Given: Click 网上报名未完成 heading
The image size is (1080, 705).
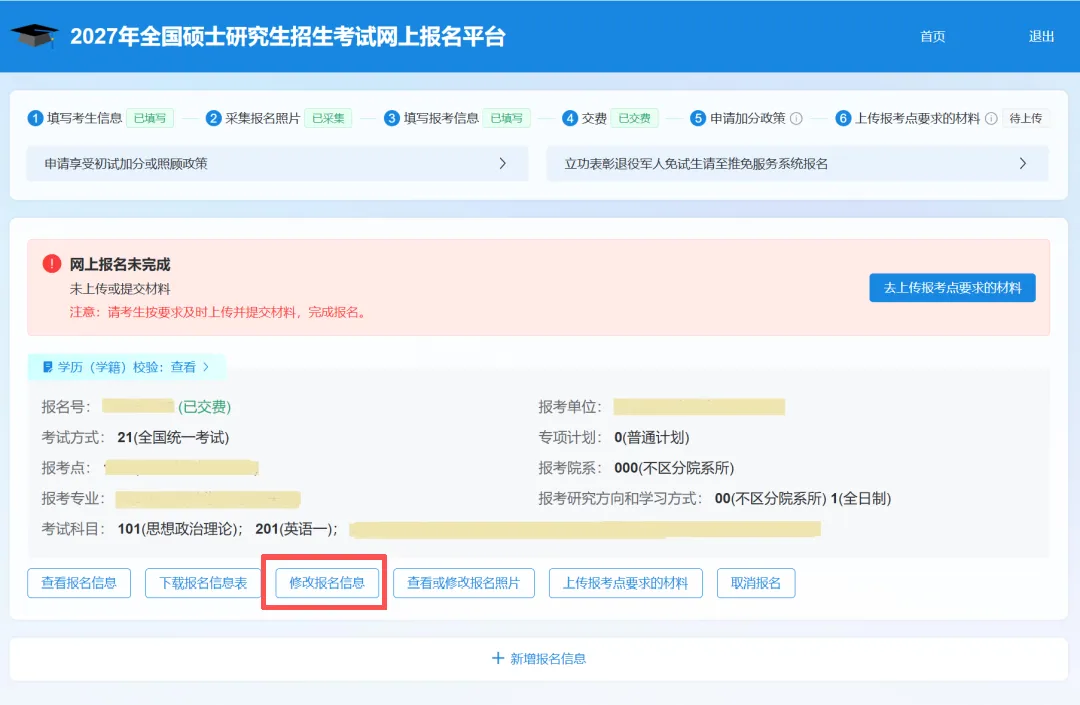Looking at the screenshot, I should click(120, 264).
